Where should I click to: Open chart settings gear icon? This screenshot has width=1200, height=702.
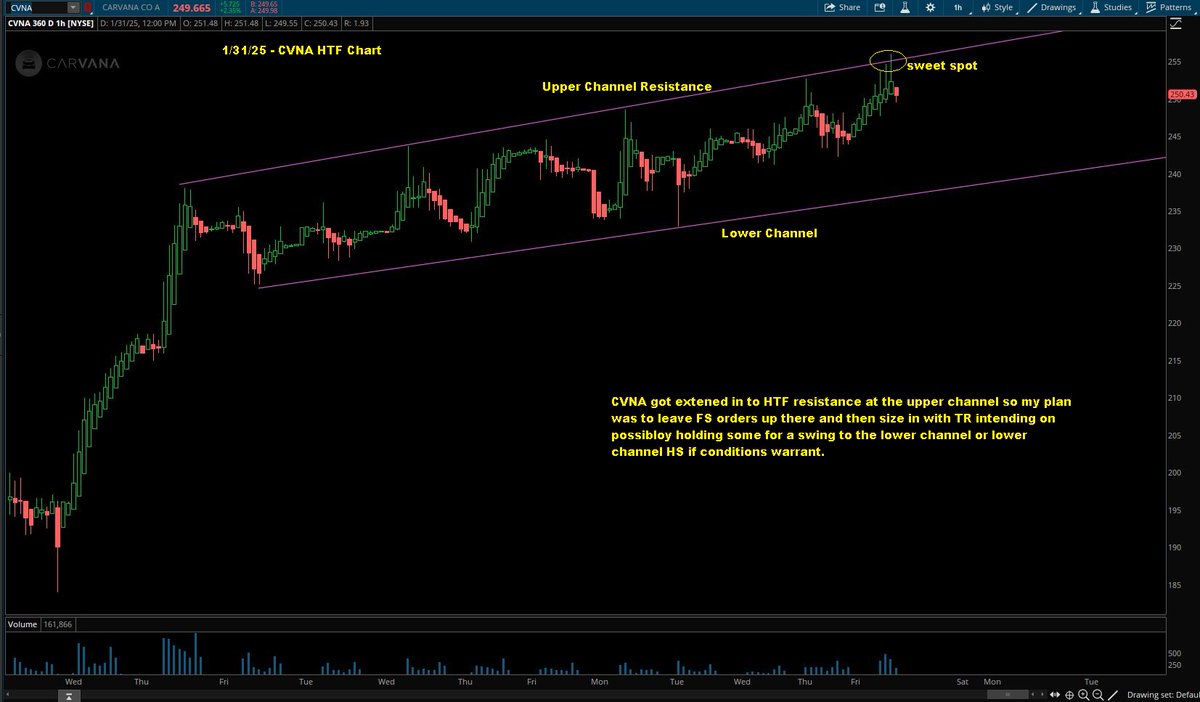(x=931, y=7)
